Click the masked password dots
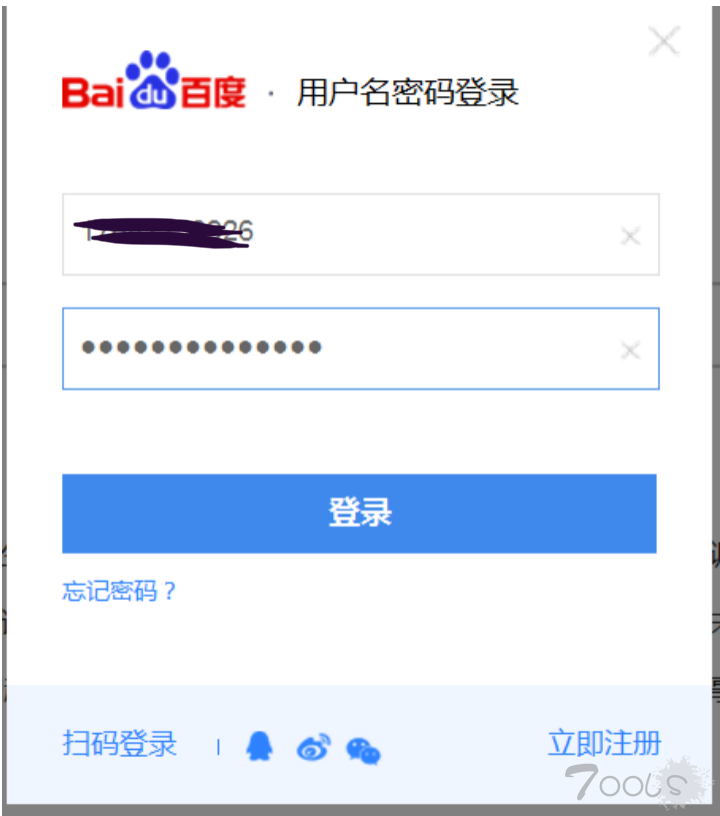The height and width of the screenshot is (816, 720). [x=202, y=347]
